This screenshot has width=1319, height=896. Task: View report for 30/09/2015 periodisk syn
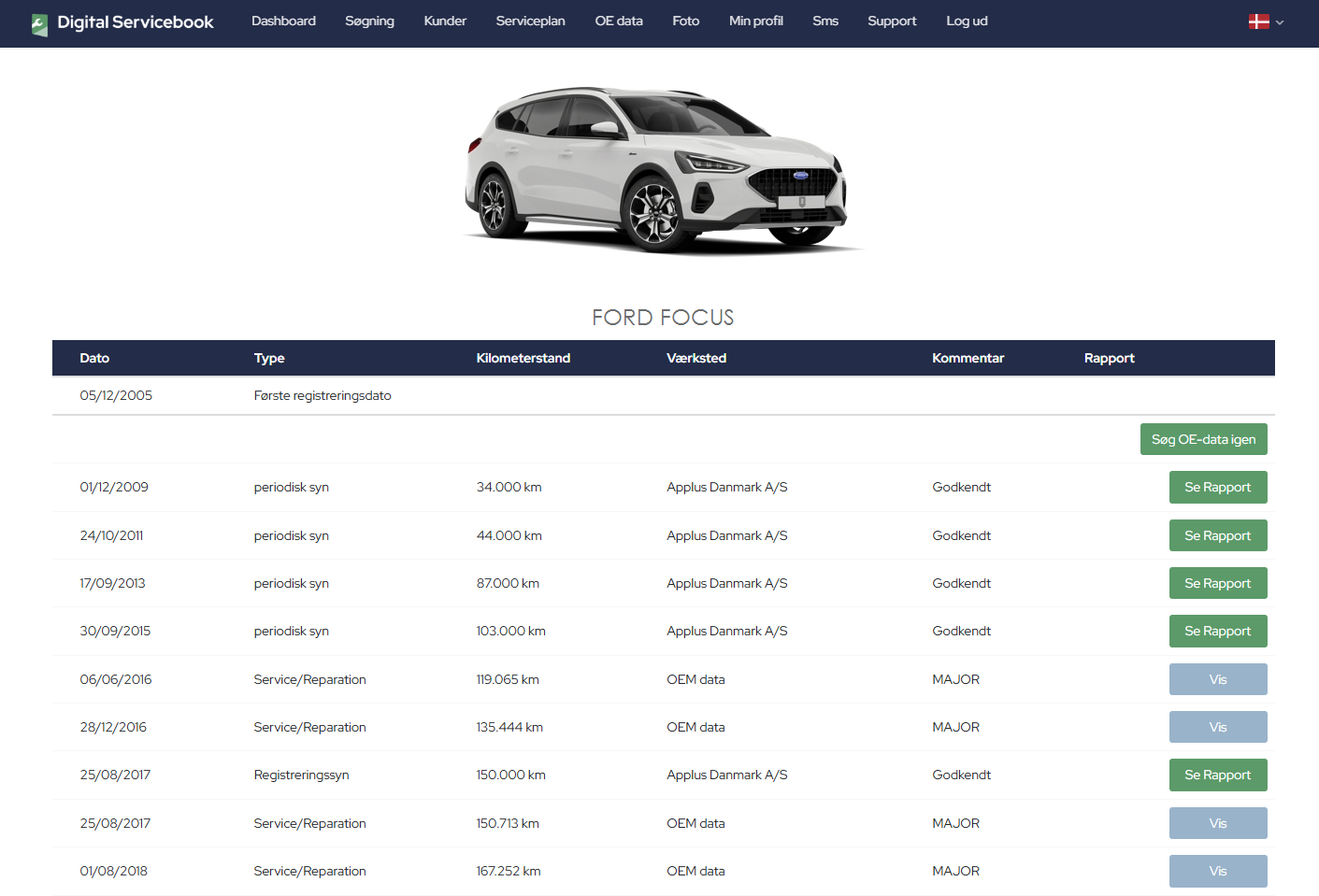coord(1217,631)
